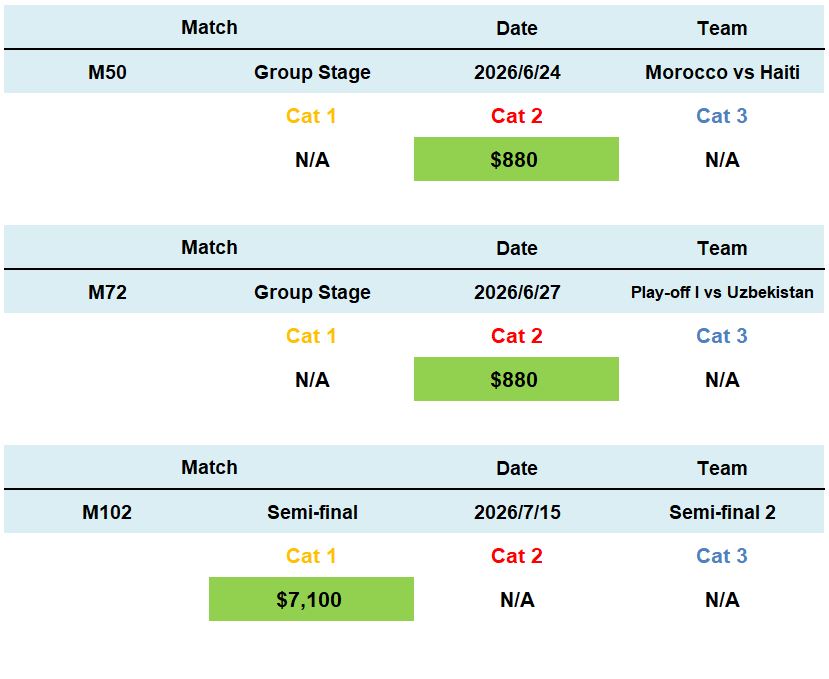
Task: Select match number M102
Action: click(107, 512)
